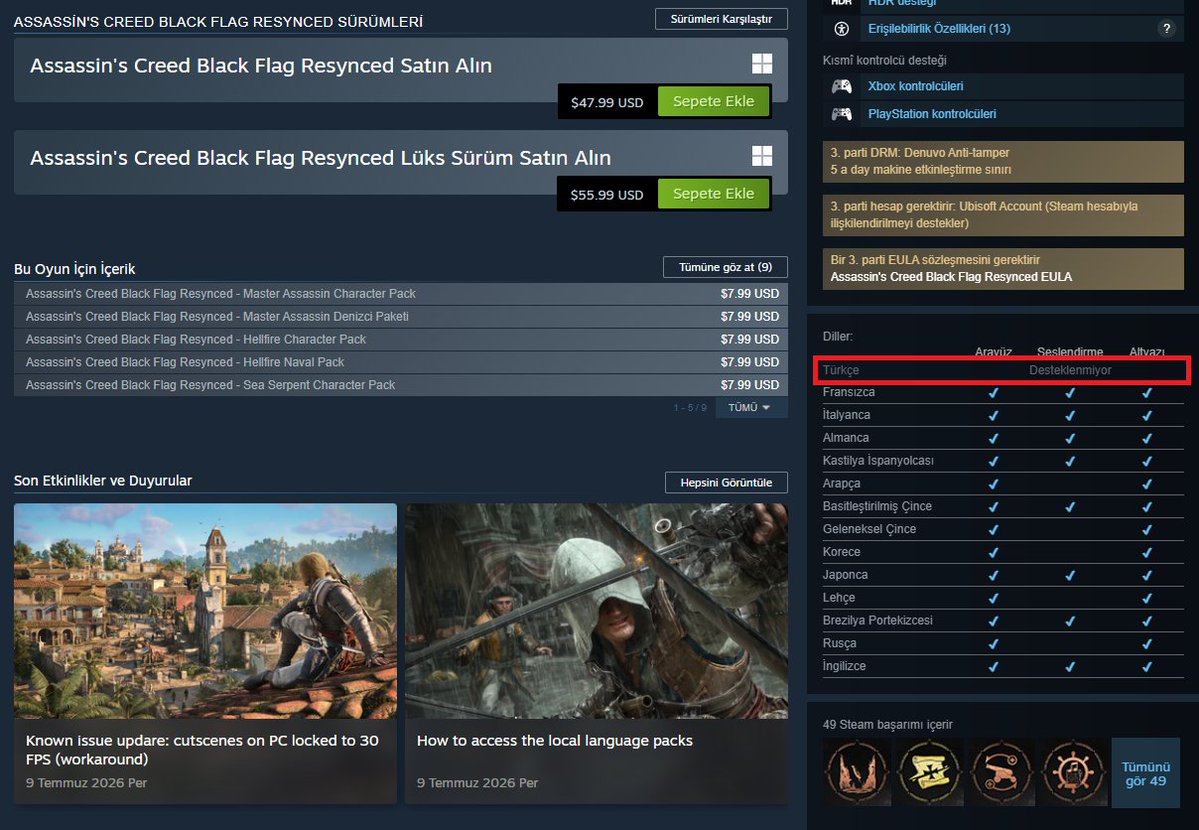Click the Korece language label
Screen dimensions: 1199x830
click(841, 552)
